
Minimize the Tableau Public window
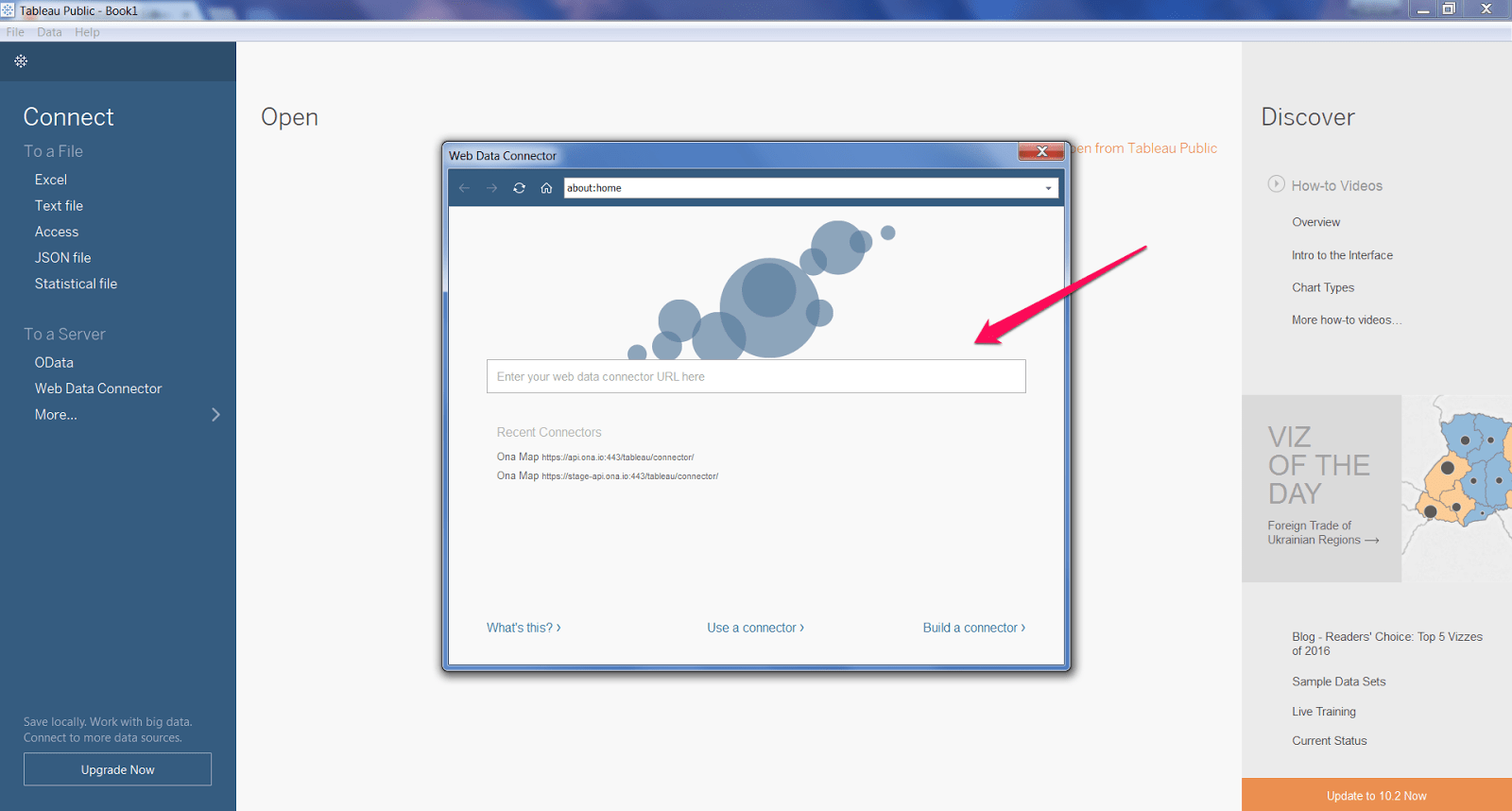(1422, 9)
